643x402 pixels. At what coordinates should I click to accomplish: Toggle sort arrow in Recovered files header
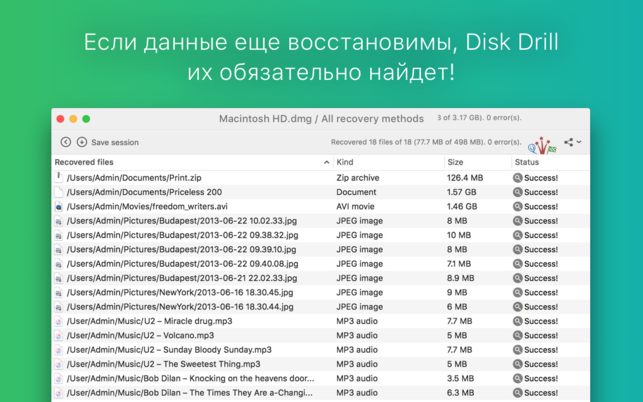[326, 162]
